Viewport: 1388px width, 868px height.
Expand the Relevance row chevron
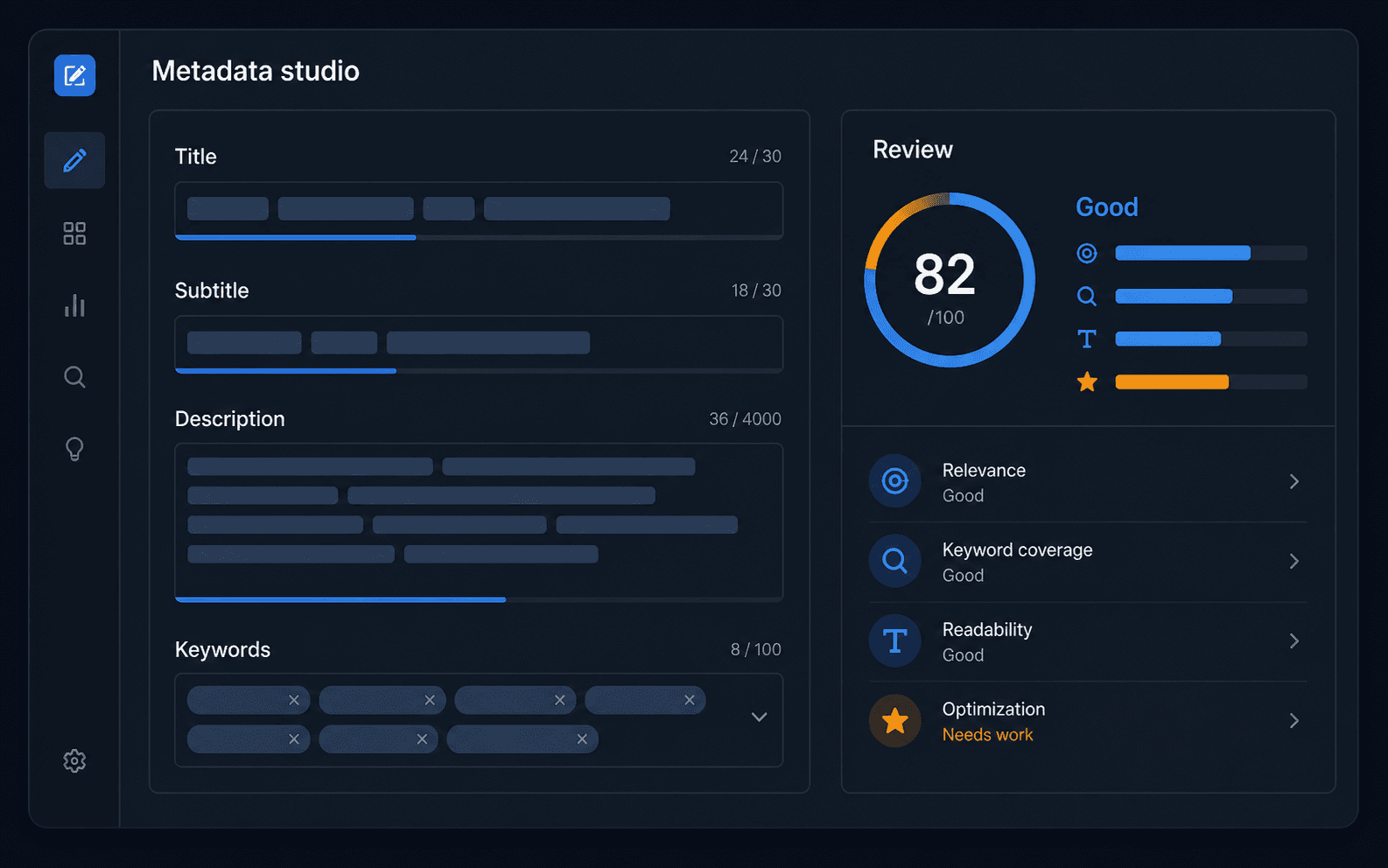pyautogui.click(x=1293, y=481)
